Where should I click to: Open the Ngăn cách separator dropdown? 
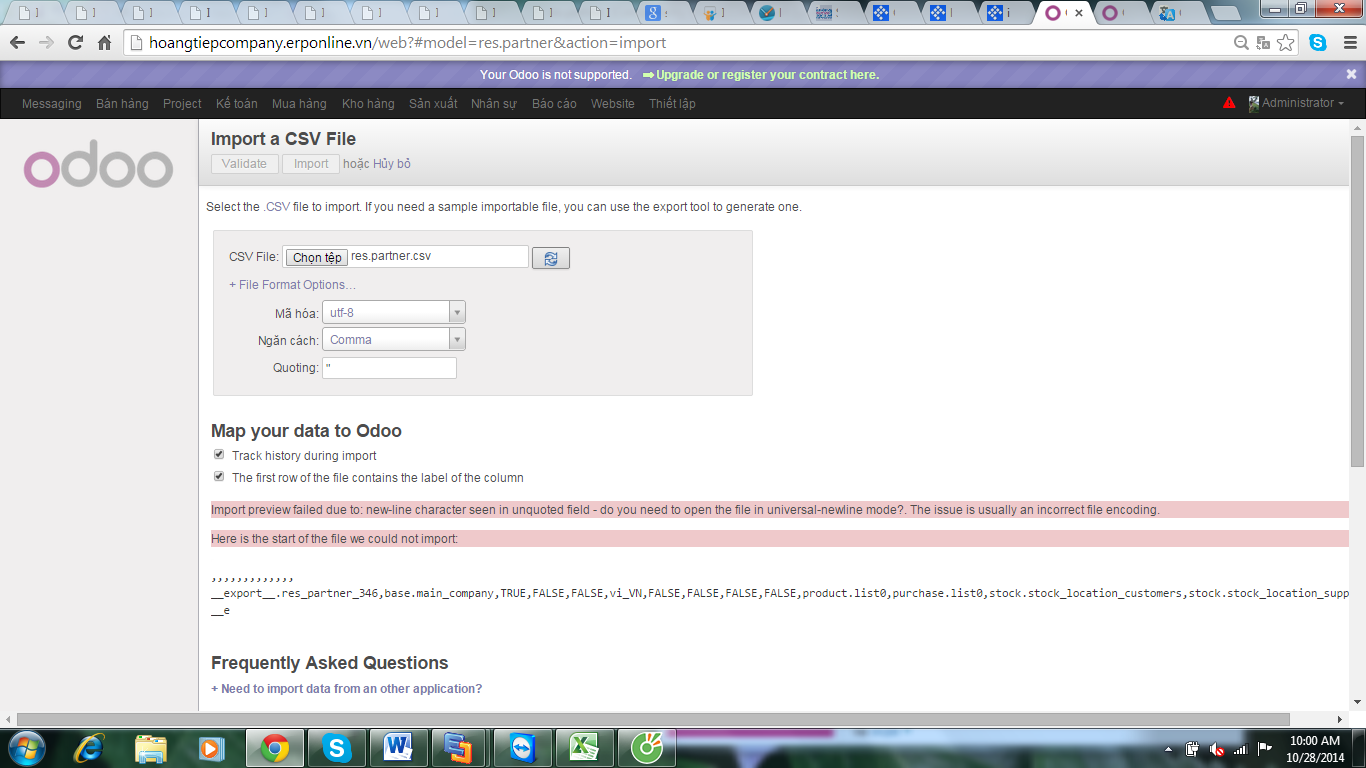point(394,339)
